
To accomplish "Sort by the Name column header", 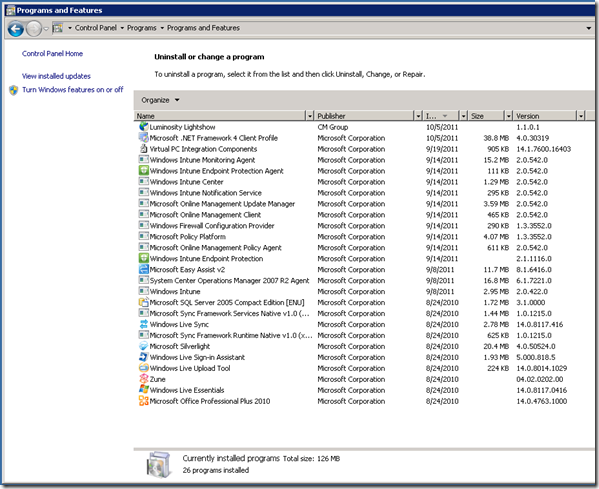I will (220, 116).
